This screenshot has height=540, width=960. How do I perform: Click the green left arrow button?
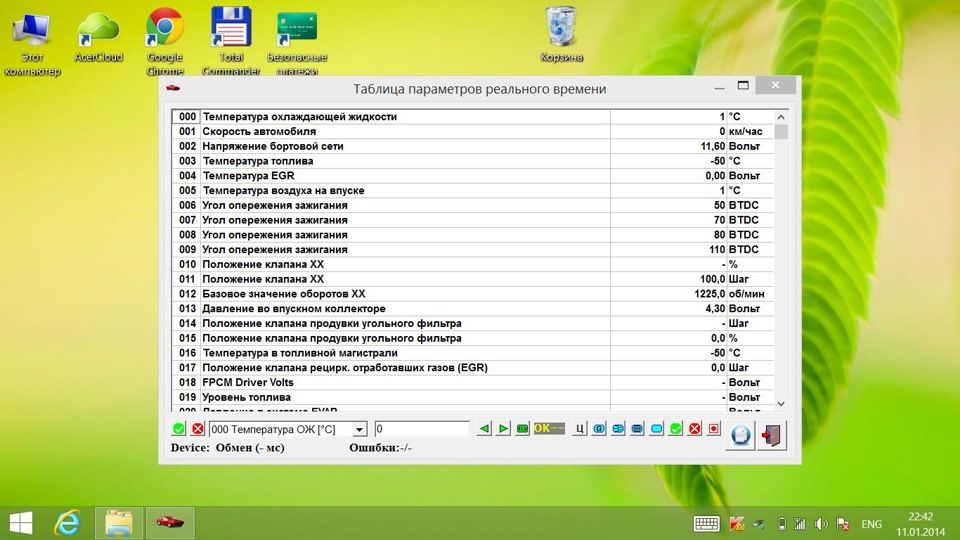[484, 429]
